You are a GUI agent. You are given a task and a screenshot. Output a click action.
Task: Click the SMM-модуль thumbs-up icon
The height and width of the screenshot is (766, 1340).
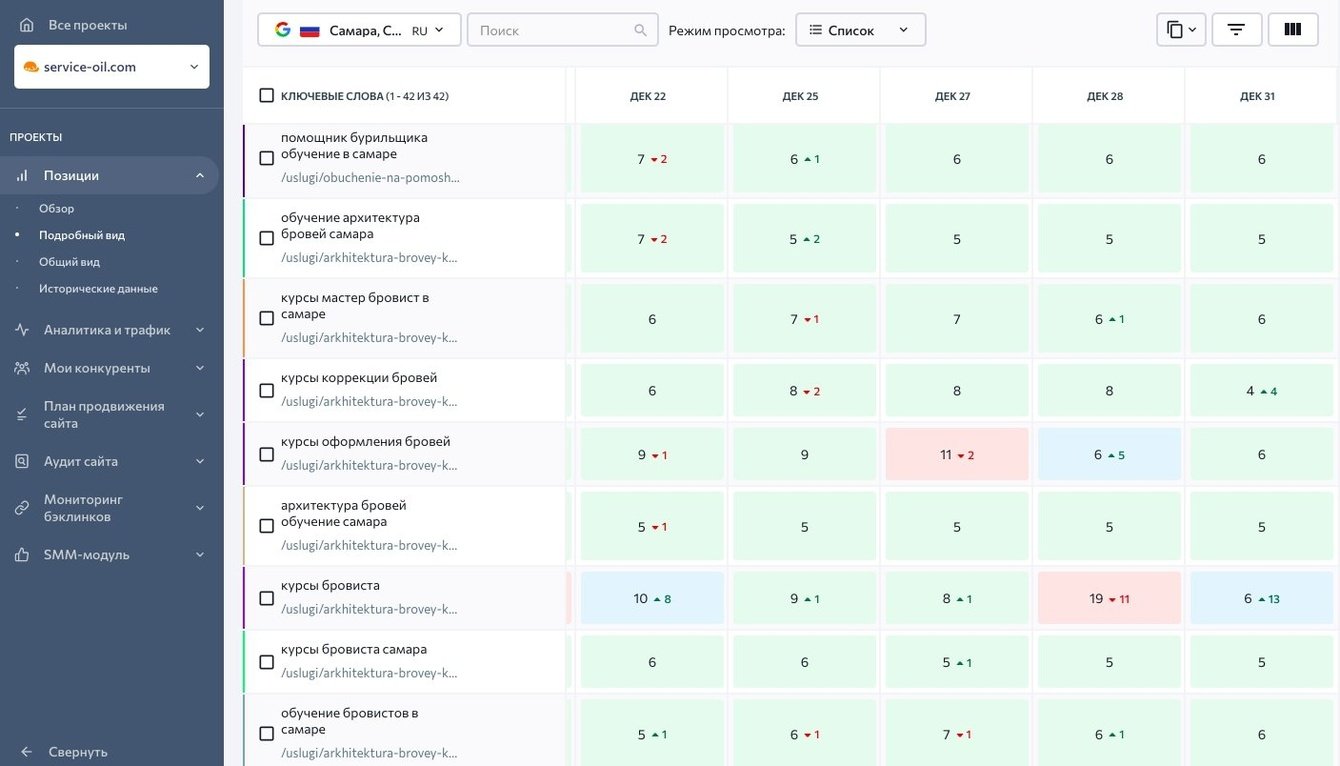pyautogui.click(x=22, y=554)
